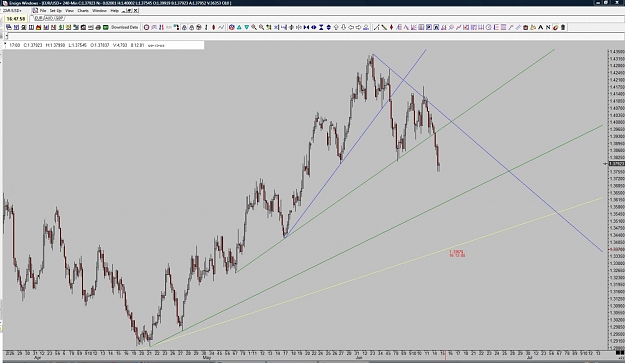Switch to the GBP chart tab
Image resolution: width=625 pixels, height=363 pixels.
[59, 18]
